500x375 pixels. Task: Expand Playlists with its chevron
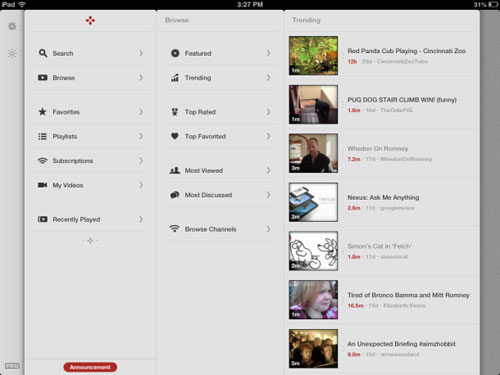[x=141, y=136]
